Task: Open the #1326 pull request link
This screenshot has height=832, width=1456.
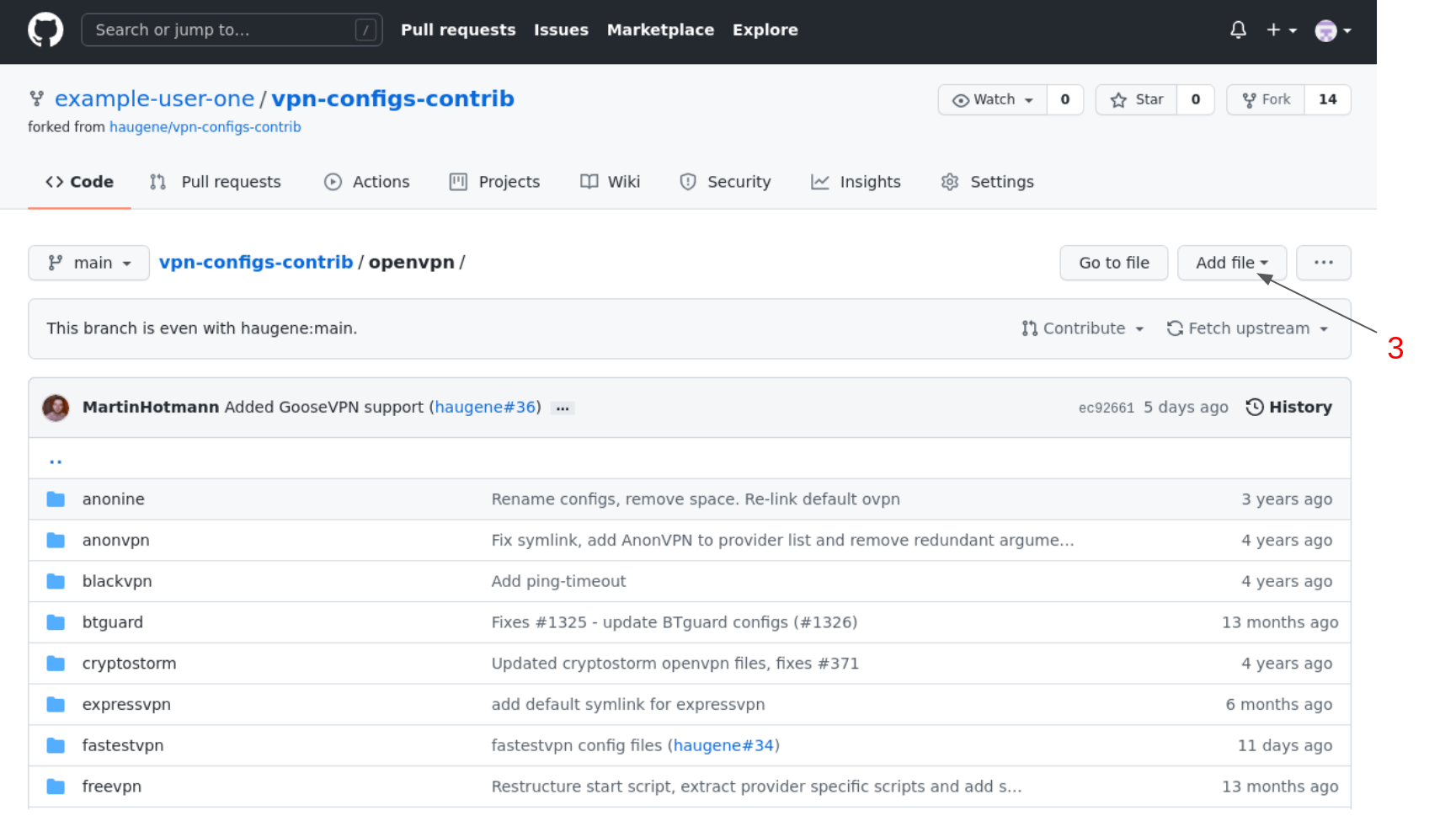Action: click(825, 623)
